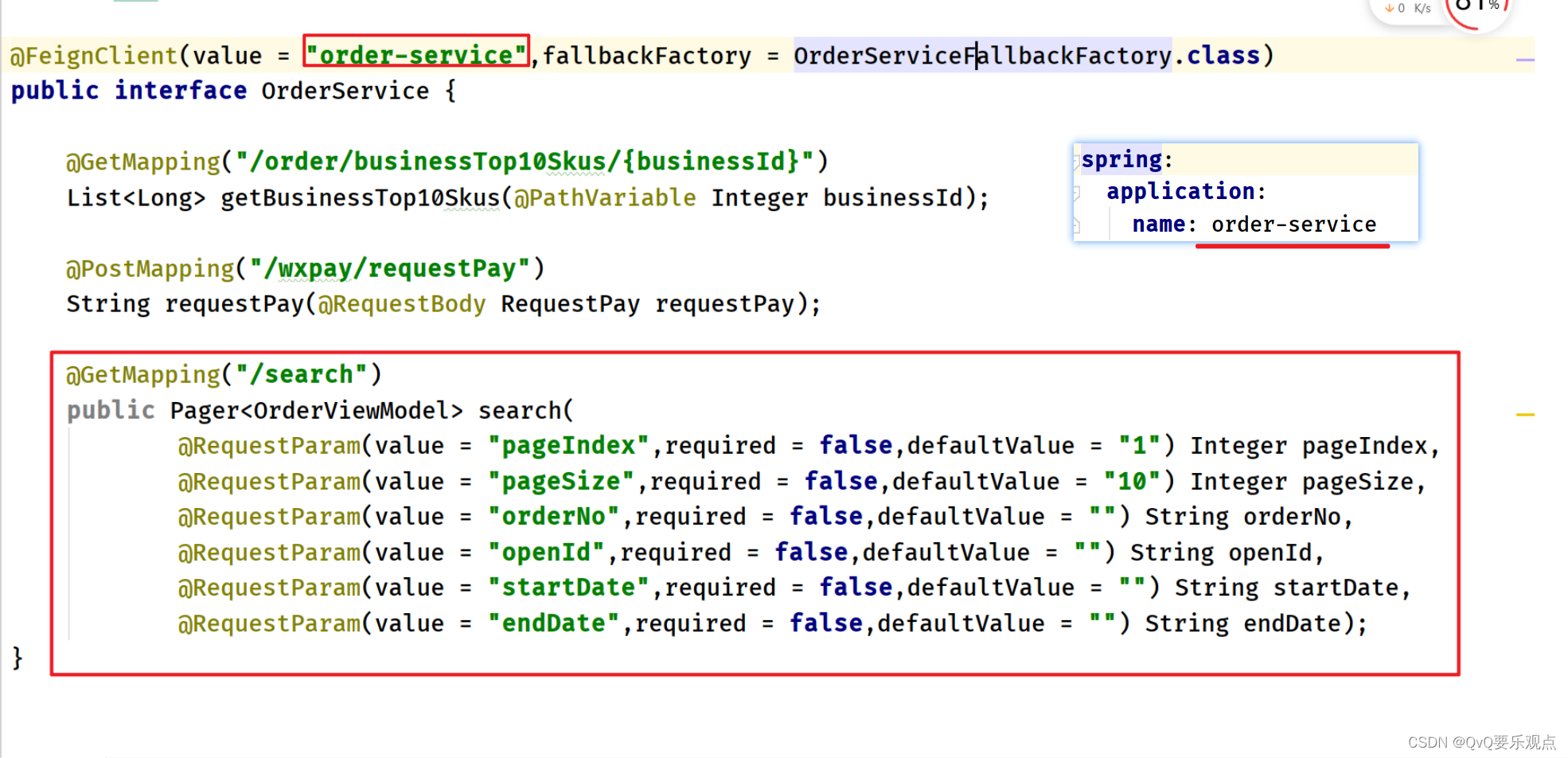Viewport: 1568px width, 758px height.
Task: Click OrderServiceFallbackFactory class reference
Action: [982, 56]
